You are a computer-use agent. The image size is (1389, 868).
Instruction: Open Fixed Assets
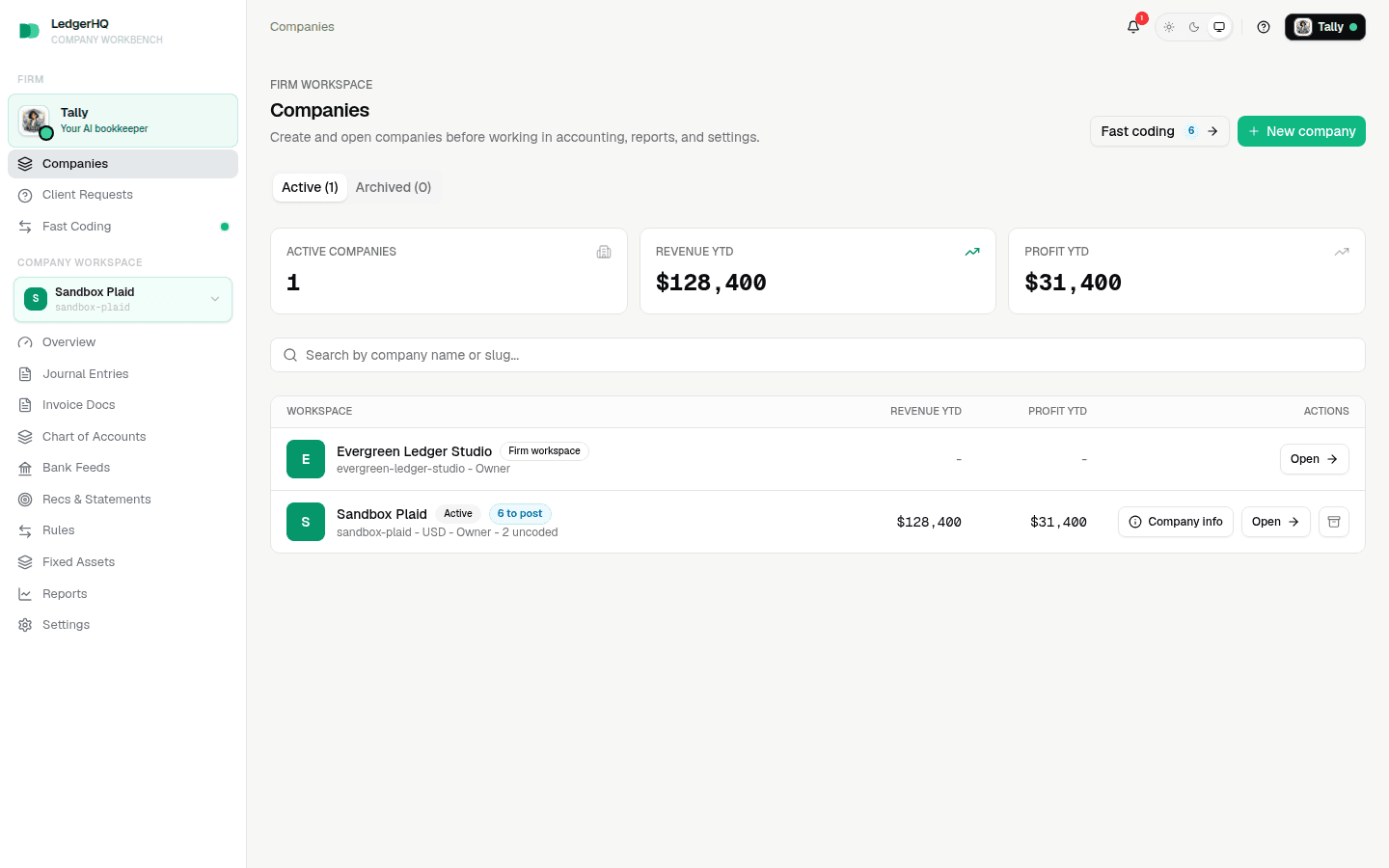(123, 562)
